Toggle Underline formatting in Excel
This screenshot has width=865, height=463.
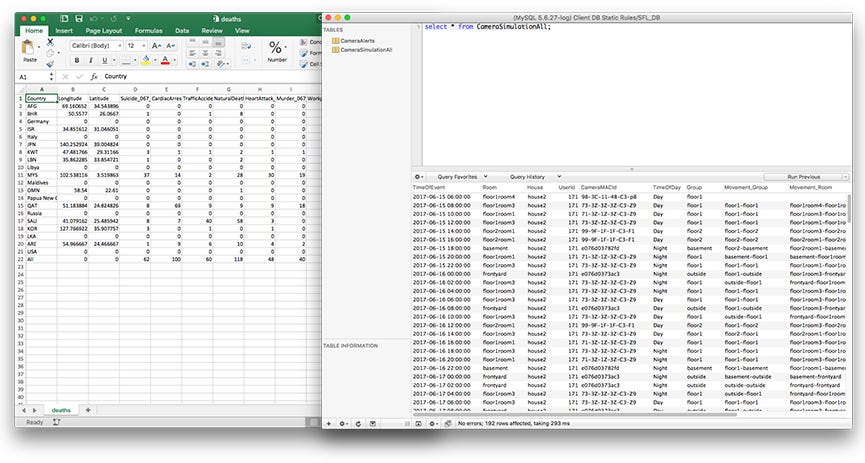104,60
